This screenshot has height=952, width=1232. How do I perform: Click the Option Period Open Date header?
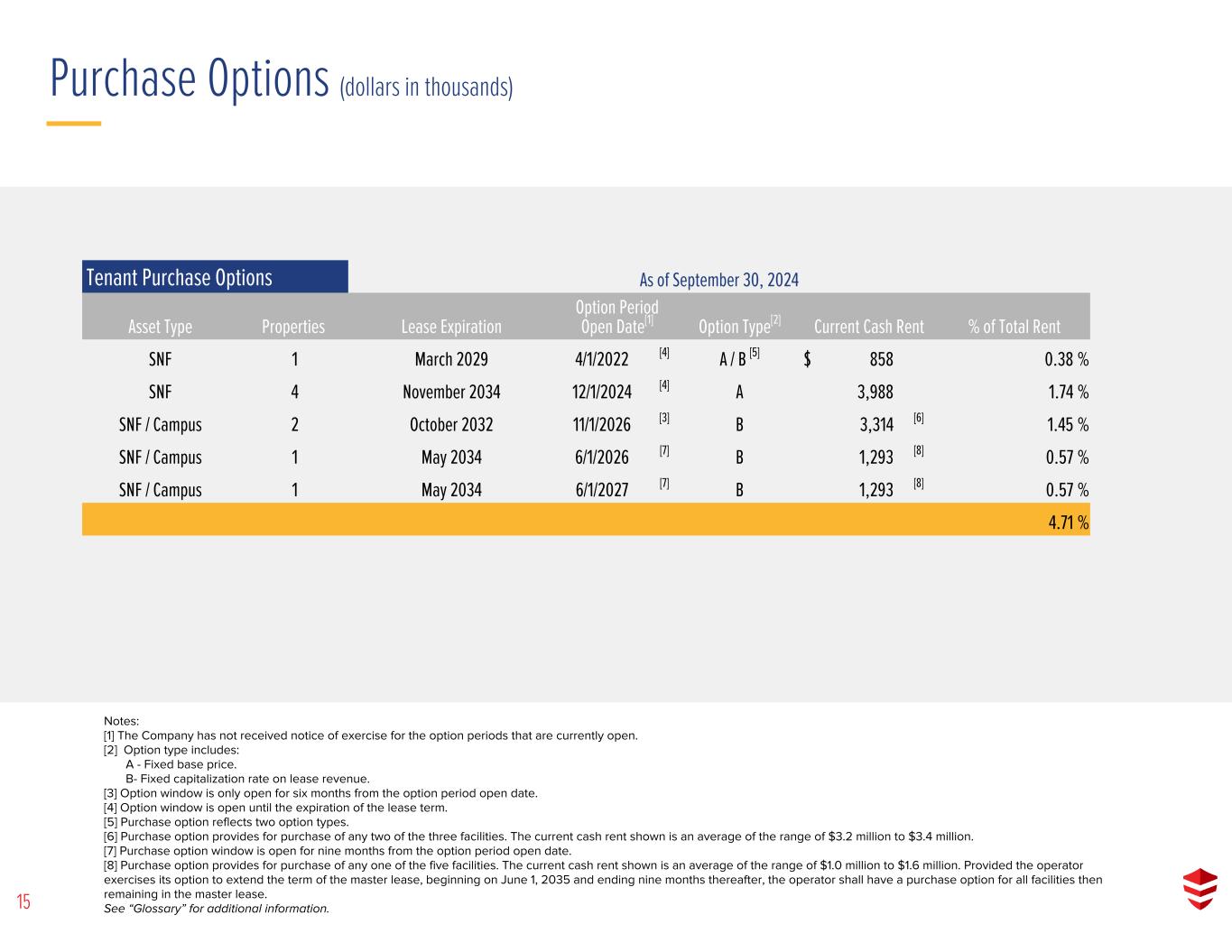click(616, 317)
